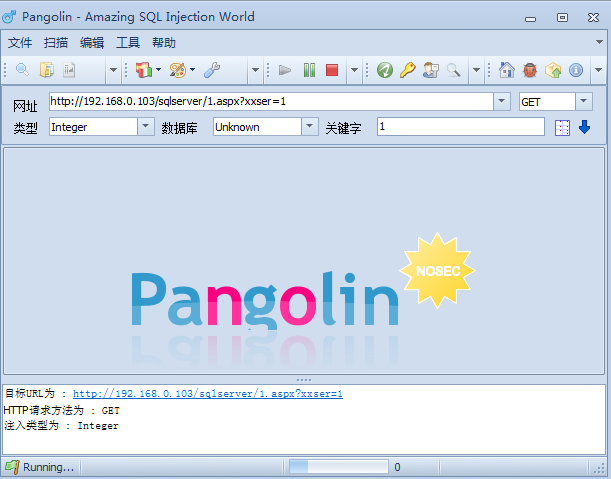Click the status bar progress bar
The width and height of the screenshot is (611, 479).
[338, 467]
